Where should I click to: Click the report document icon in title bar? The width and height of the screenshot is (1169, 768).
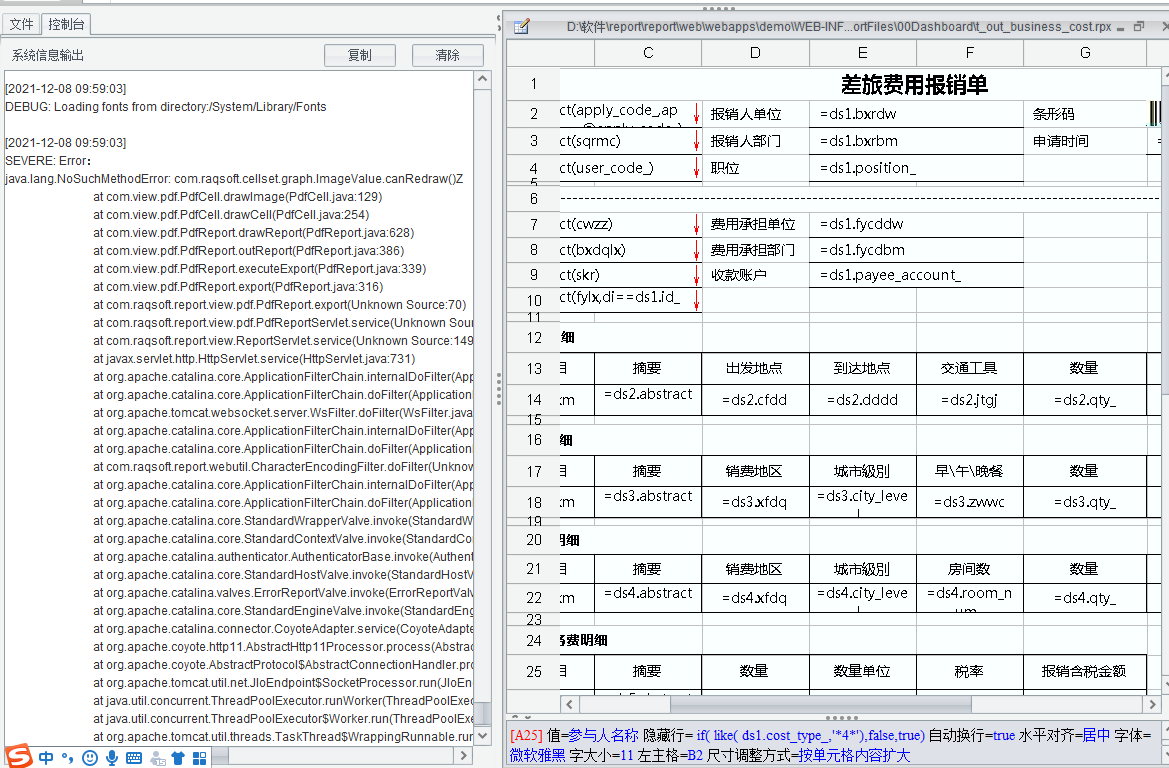click(x=521, y=27)
